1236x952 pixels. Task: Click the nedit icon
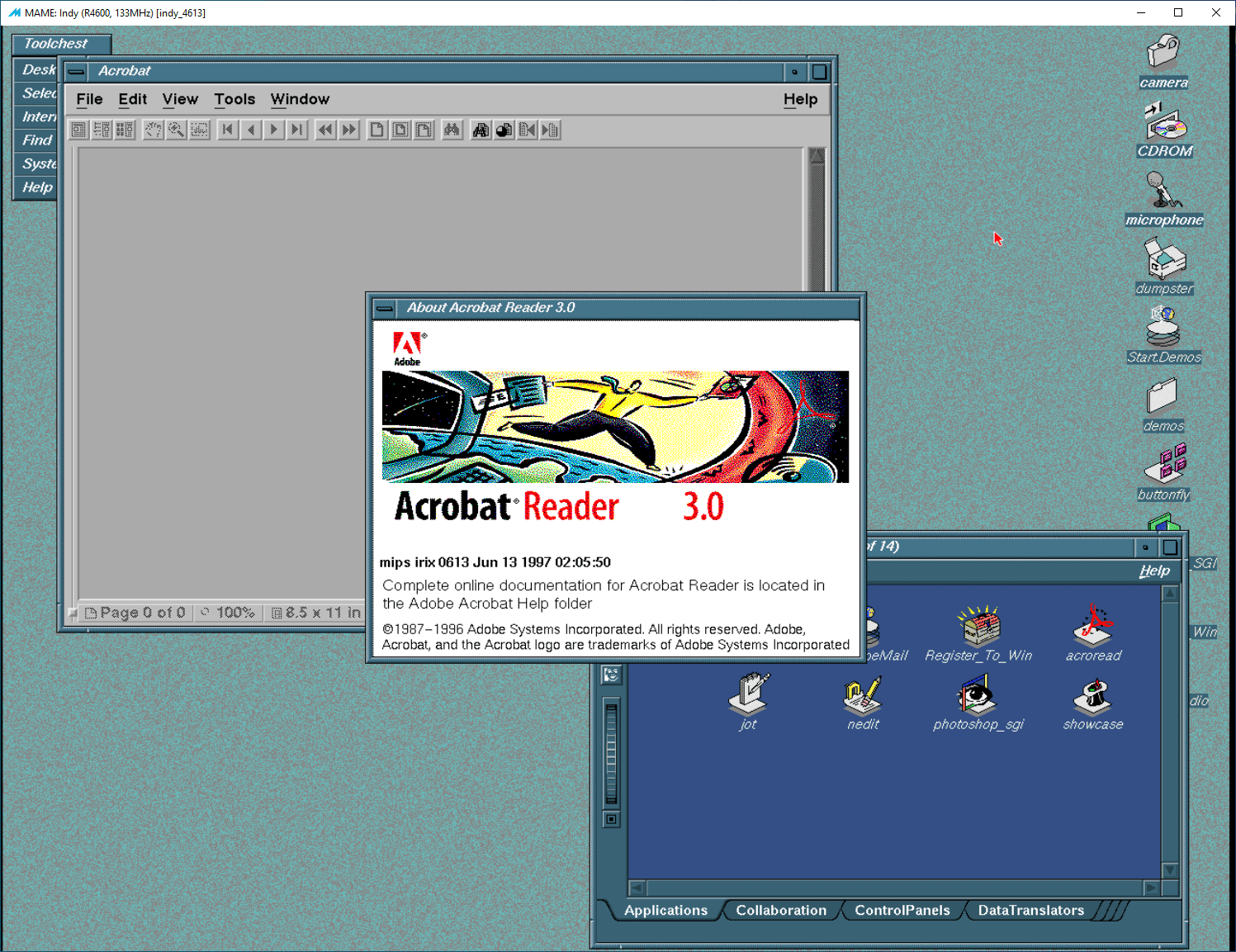863,695
